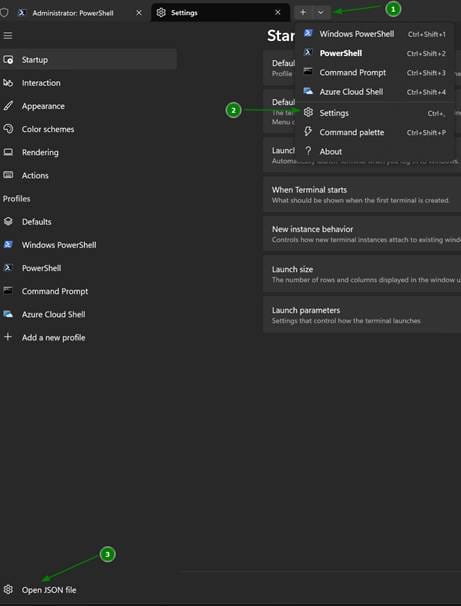
Task: Click the PowerShell icon on the Administrator tab
Action: (x=22, y=13)
